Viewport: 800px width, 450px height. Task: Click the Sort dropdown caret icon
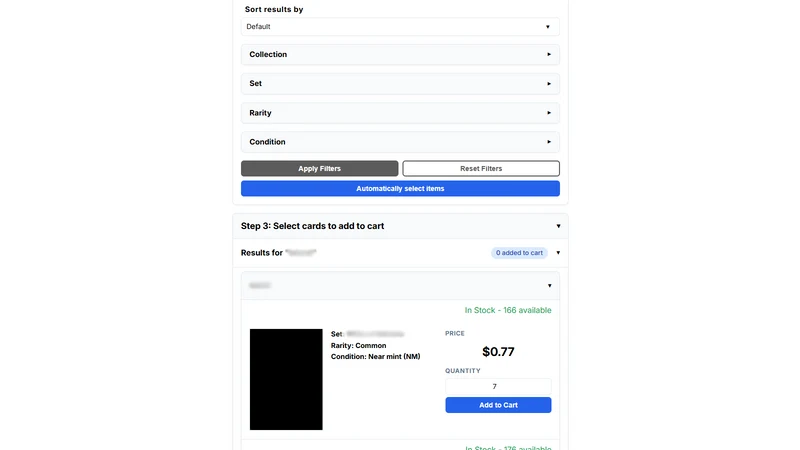point(548,27)
